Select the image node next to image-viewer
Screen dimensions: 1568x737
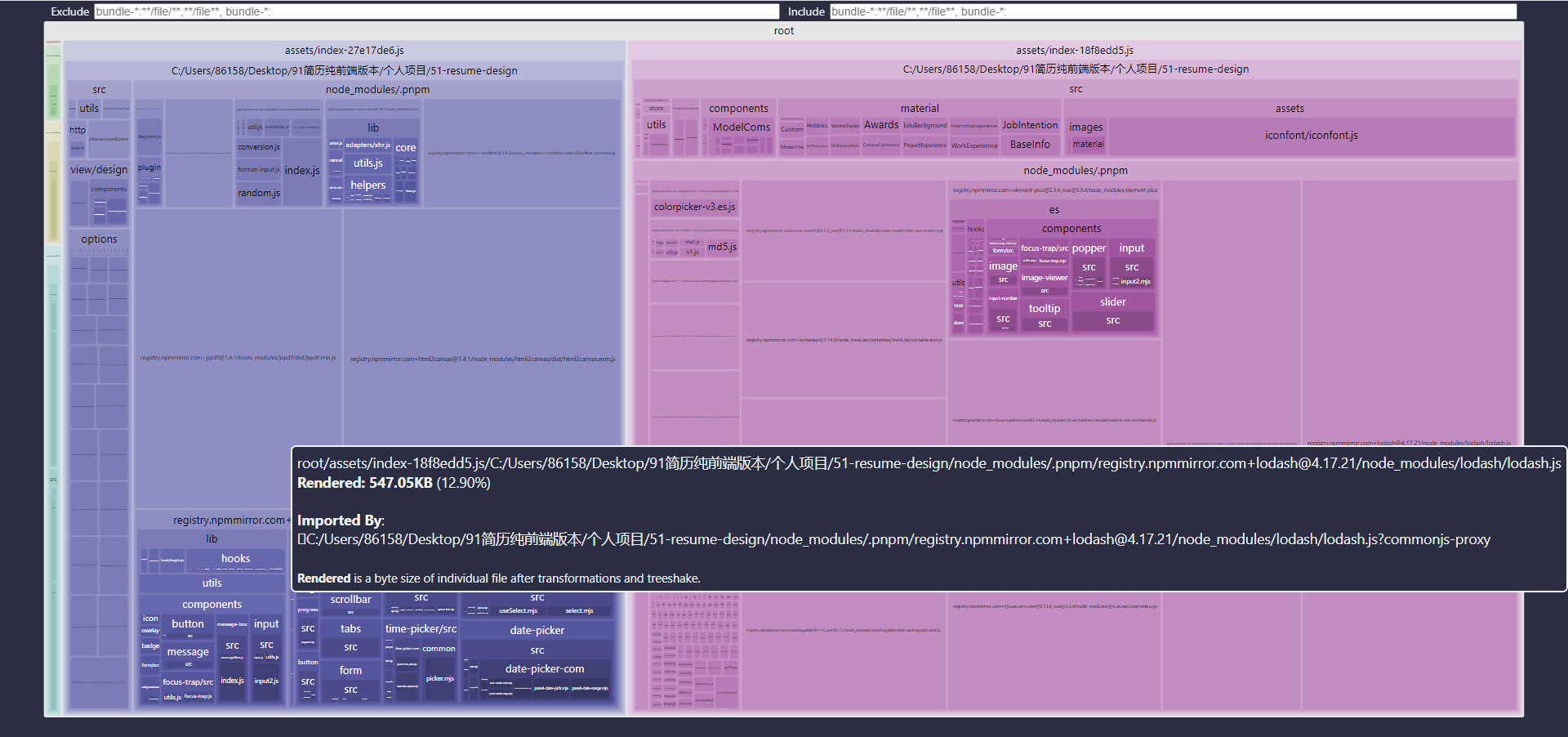1003,266
